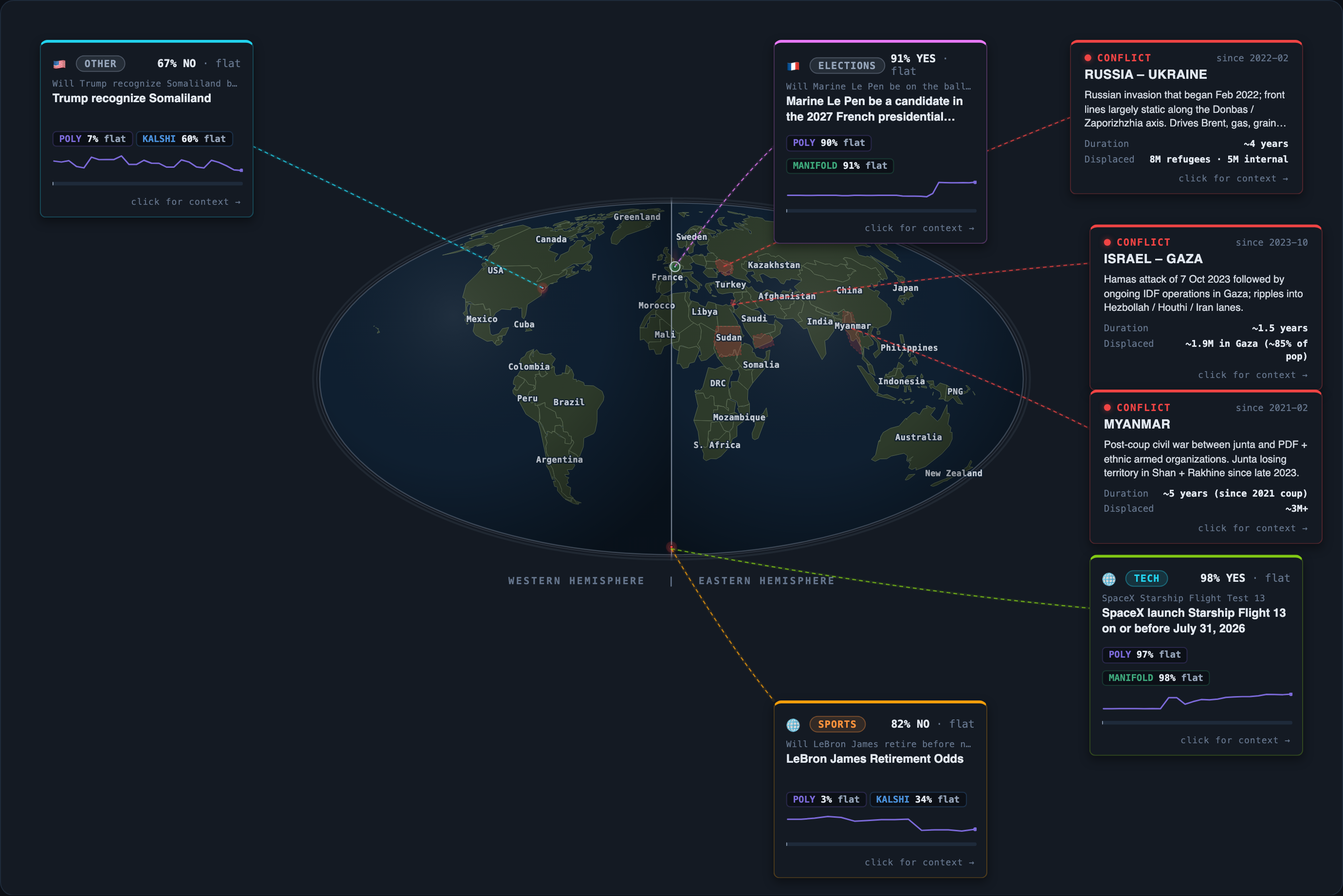The image size is (1343, 896).
Task: Click the 'Australia' label on the map
Action: (918, 437)
